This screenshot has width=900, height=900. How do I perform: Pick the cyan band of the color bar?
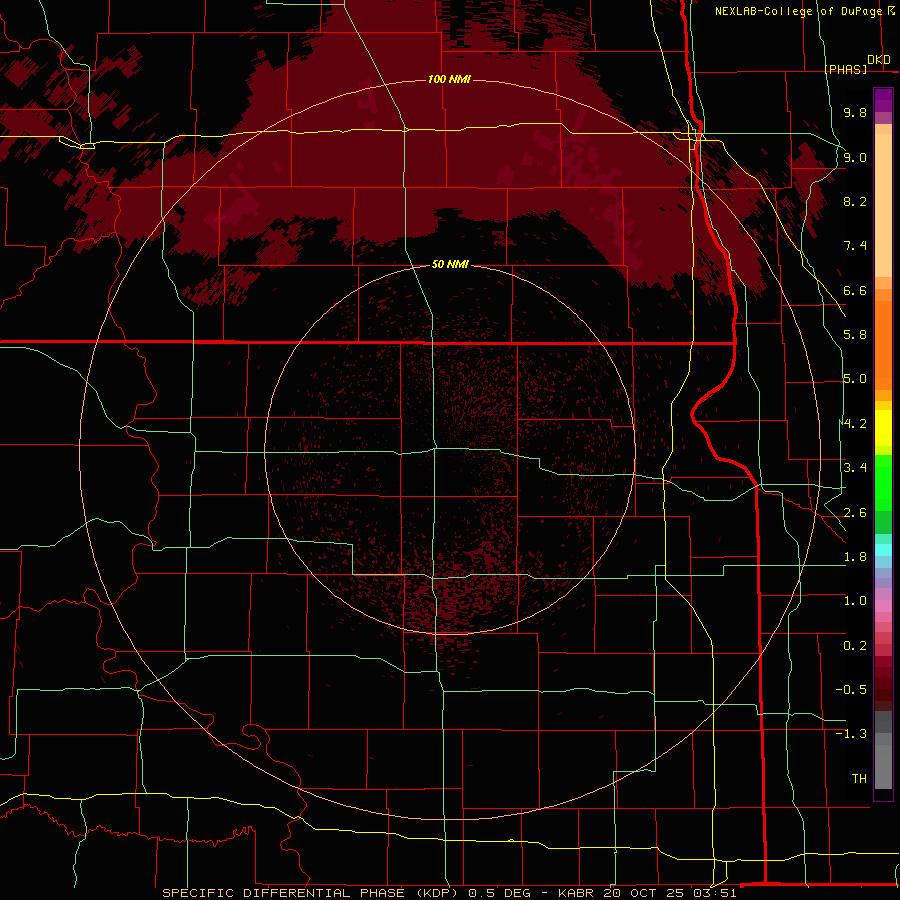click(883, 549)
